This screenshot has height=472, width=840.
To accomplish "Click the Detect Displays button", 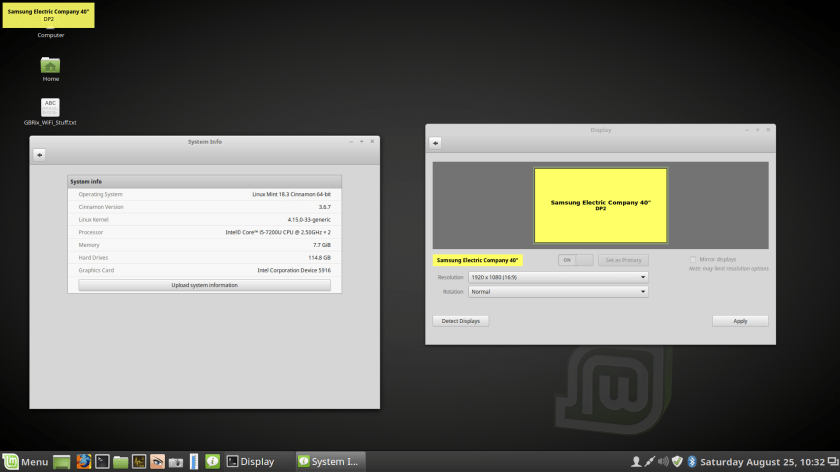I will pyautogui.click(x=460, y=321).
